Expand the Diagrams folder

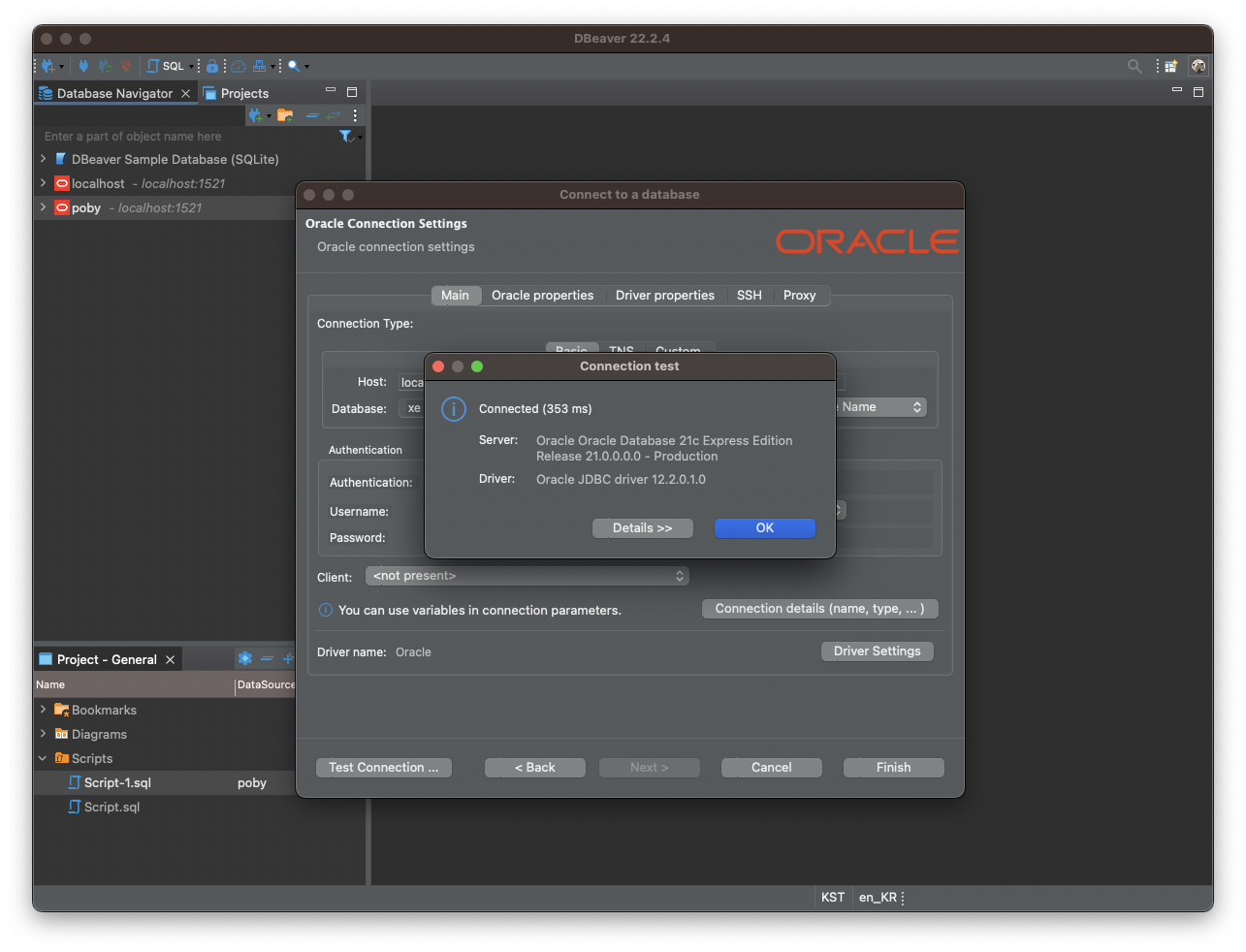coord(43,733)
